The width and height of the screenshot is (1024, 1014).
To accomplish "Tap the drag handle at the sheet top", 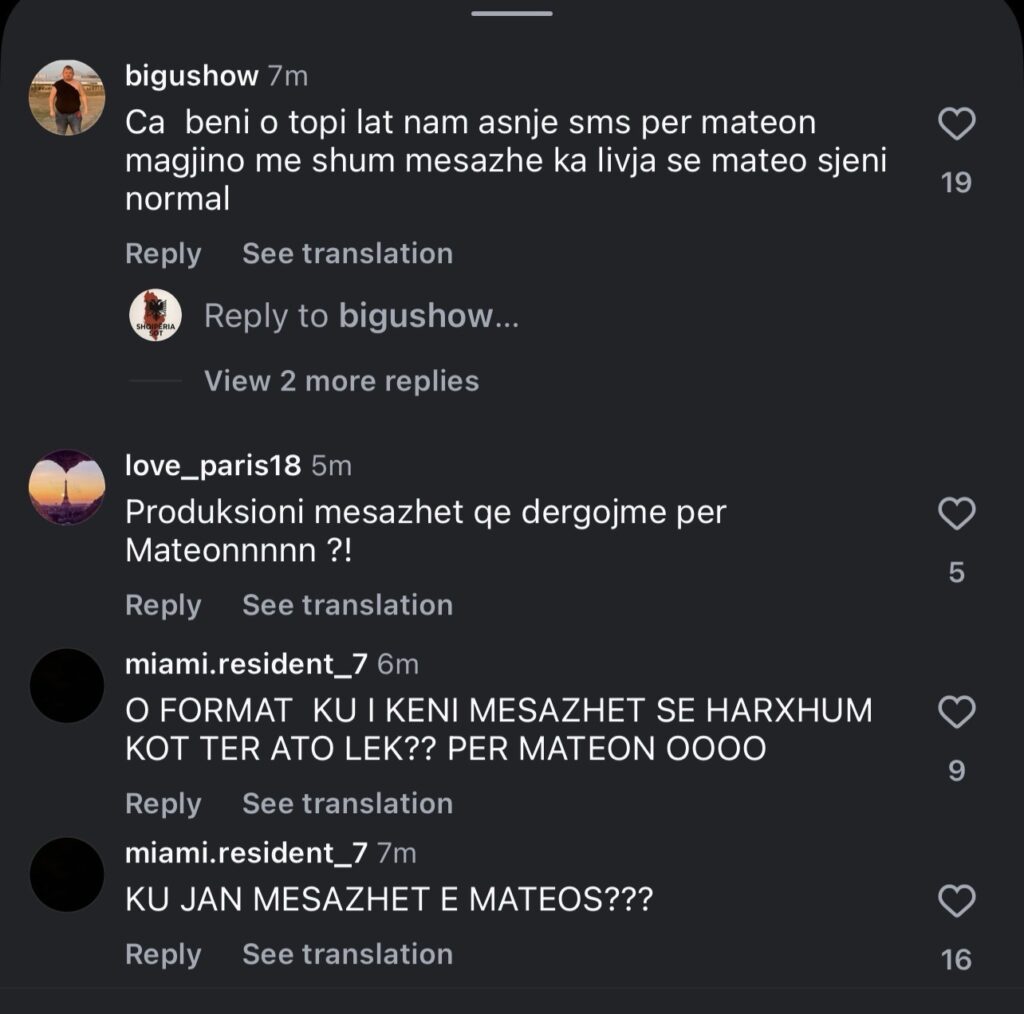I will tap(512, 13).
